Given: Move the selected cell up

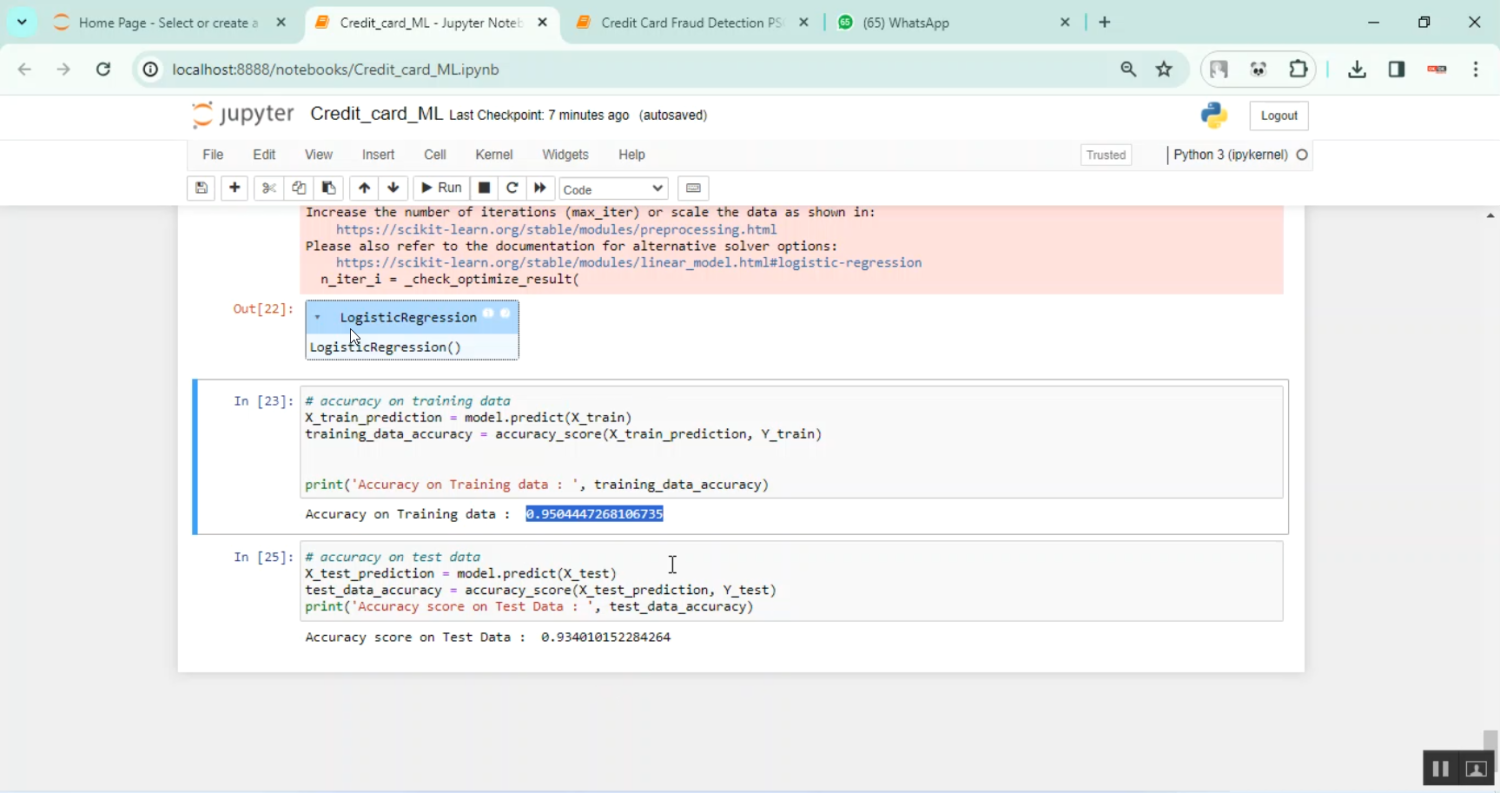Looking at the screenshot, I should coord(364,188).
